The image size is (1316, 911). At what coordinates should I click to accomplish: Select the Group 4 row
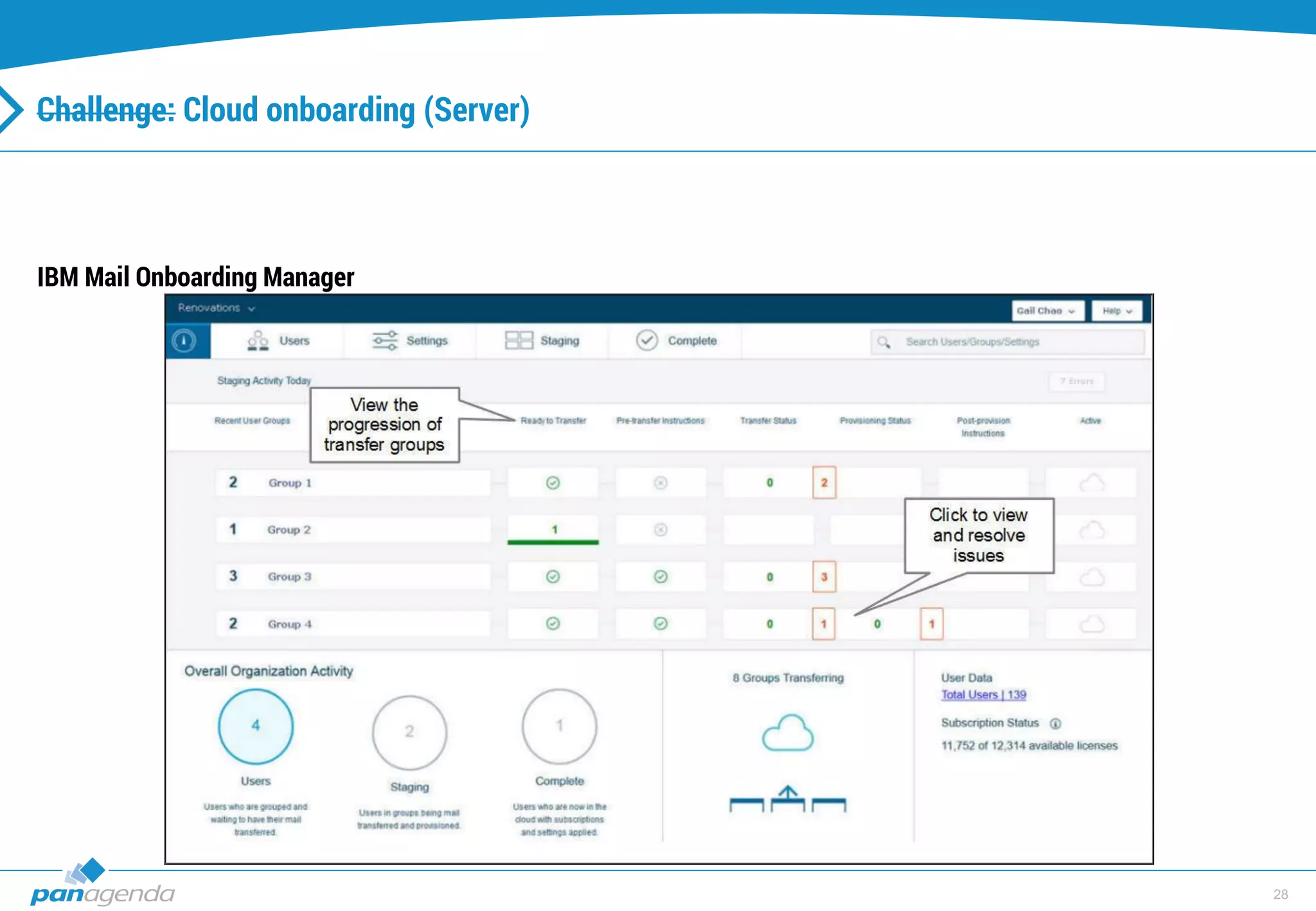tap(353, 624)
